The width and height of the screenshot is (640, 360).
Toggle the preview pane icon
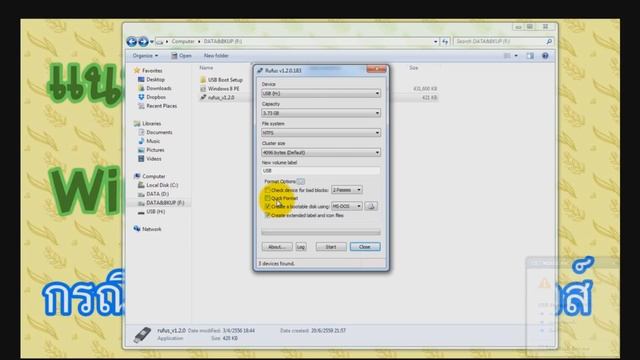(x=530, y=56)
